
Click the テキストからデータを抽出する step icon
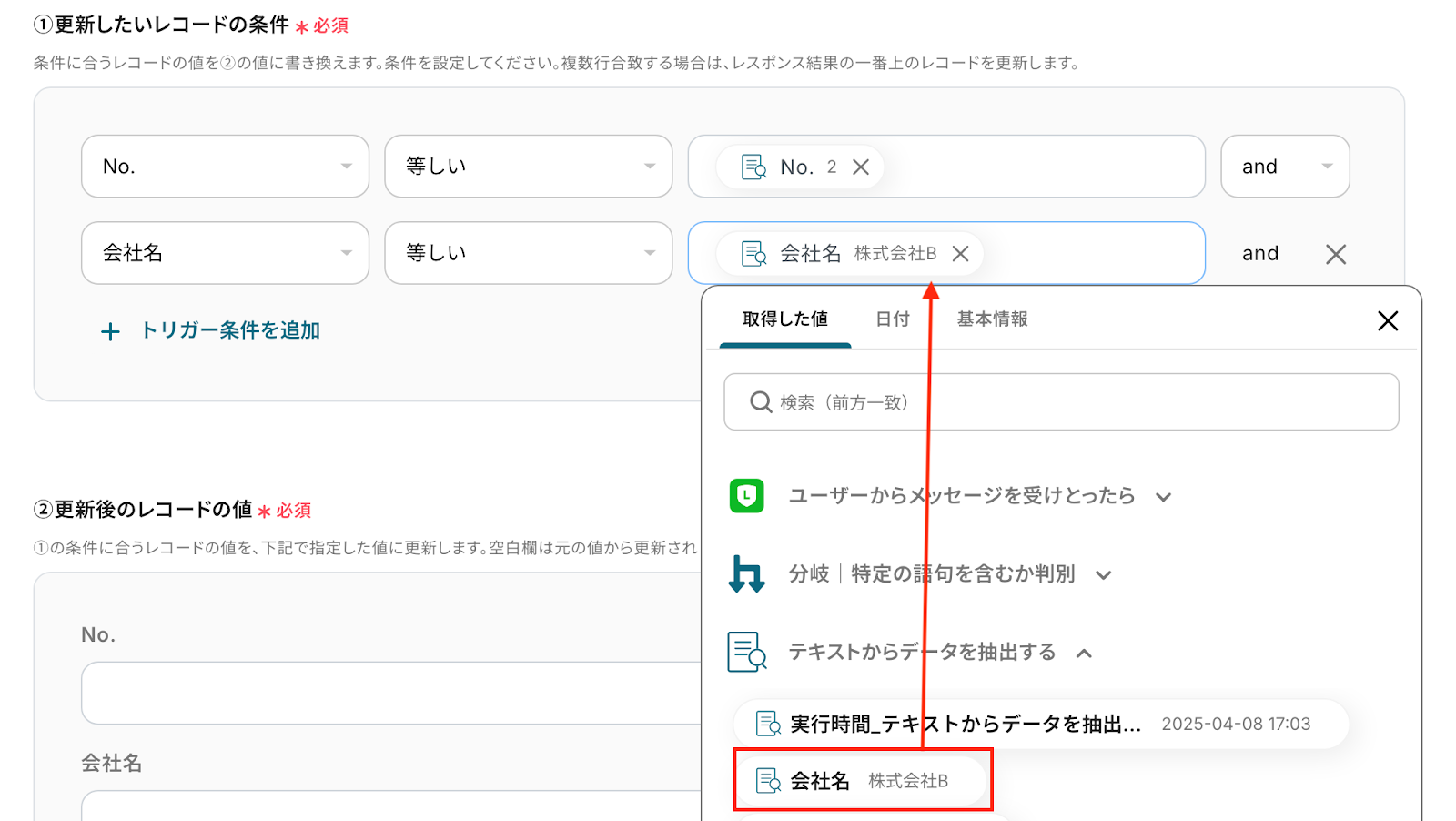746,653
